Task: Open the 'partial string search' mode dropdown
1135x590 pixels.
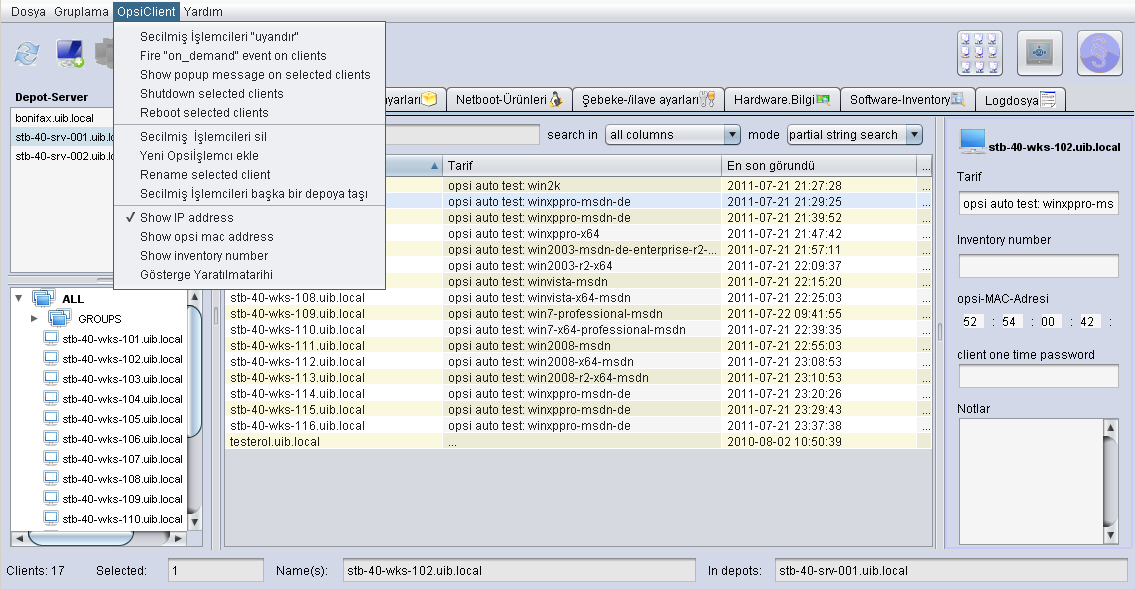Action: click(854, 135)
